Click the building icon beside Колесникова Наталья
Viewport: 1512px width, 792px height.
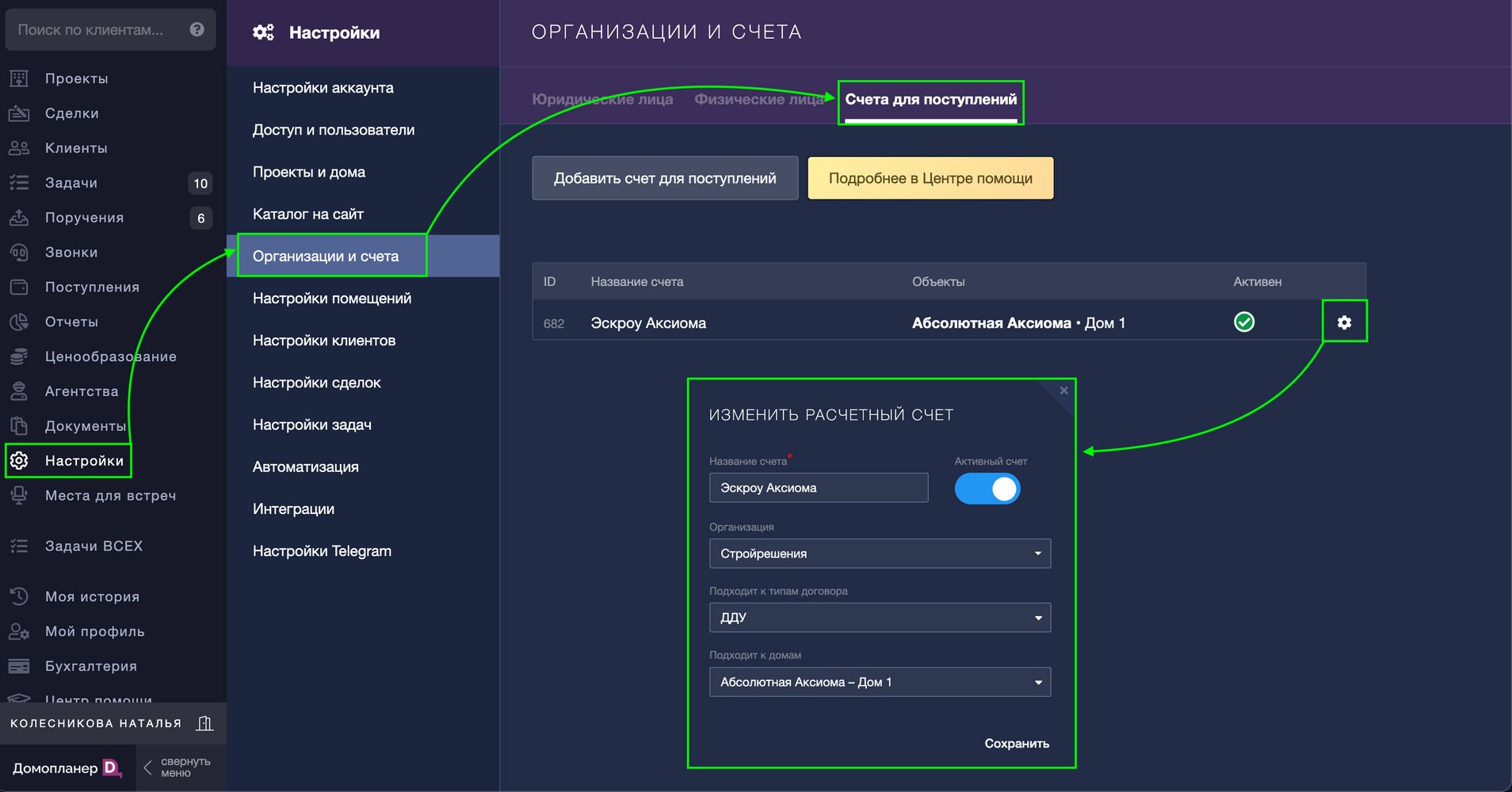point(204,723)
